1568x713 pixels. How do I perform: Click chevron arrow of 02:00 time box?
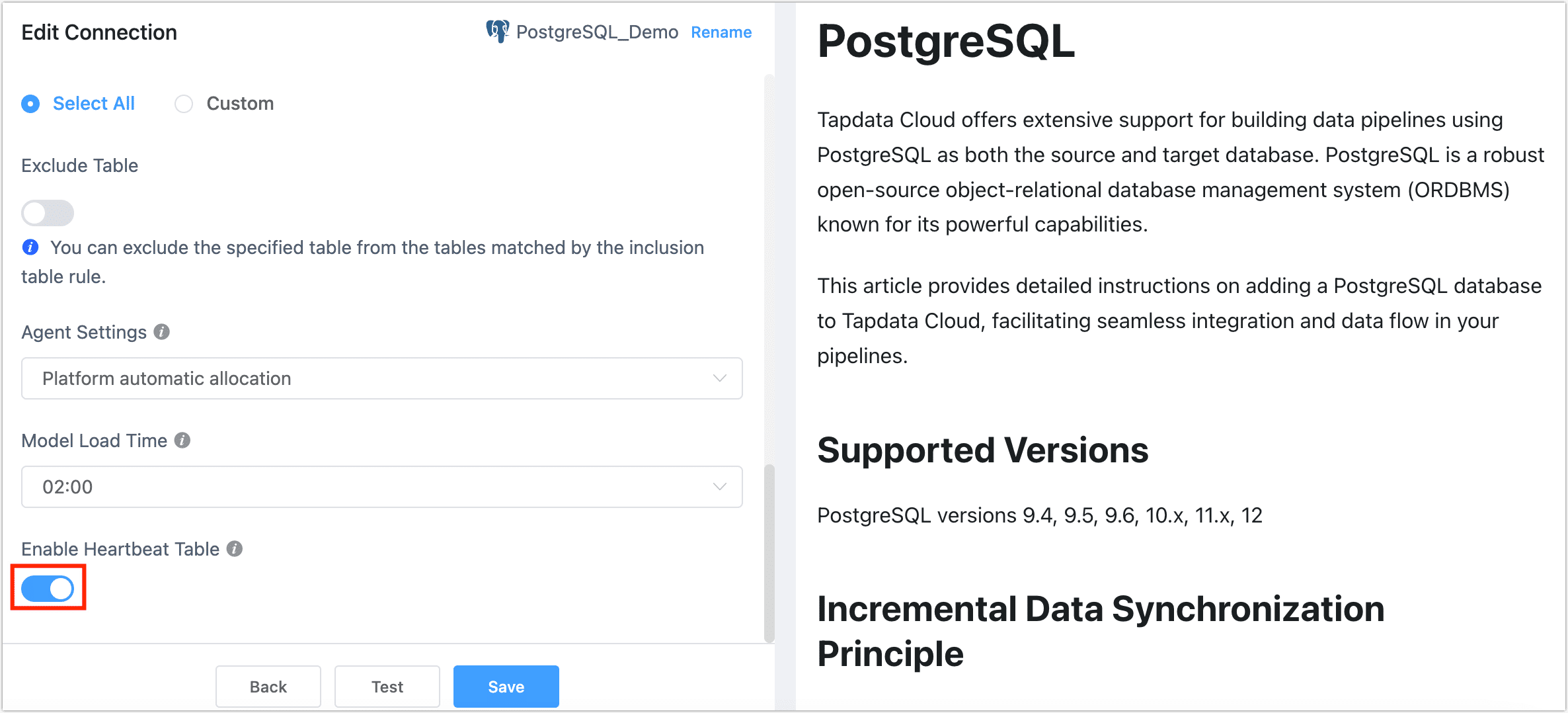click(720, 487)
